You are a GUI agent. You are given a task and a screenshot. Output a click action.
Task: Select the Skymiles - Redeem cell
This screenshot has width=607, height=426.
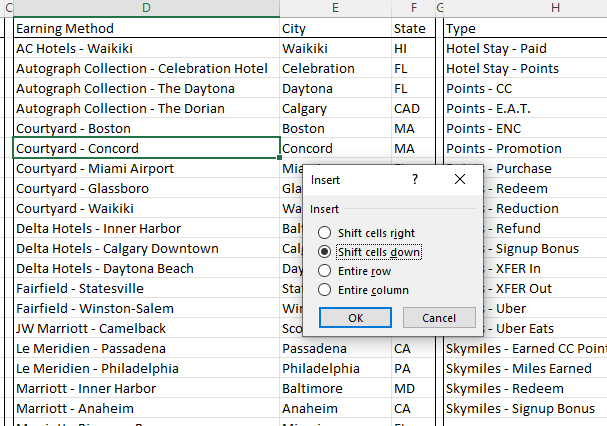tap(525, 388)
